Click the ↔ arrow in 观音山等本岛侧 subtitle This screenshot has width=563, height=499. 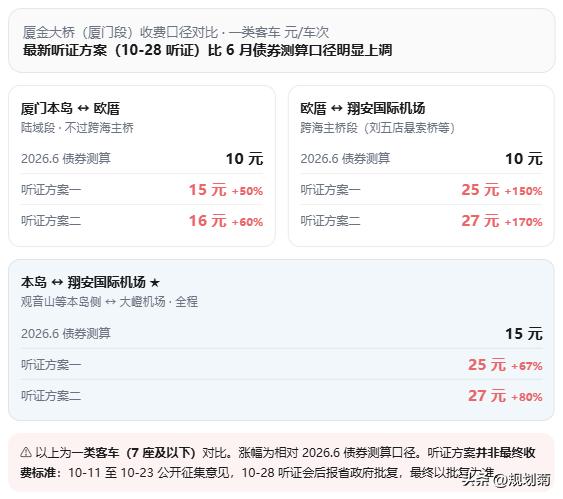point(110,302)
